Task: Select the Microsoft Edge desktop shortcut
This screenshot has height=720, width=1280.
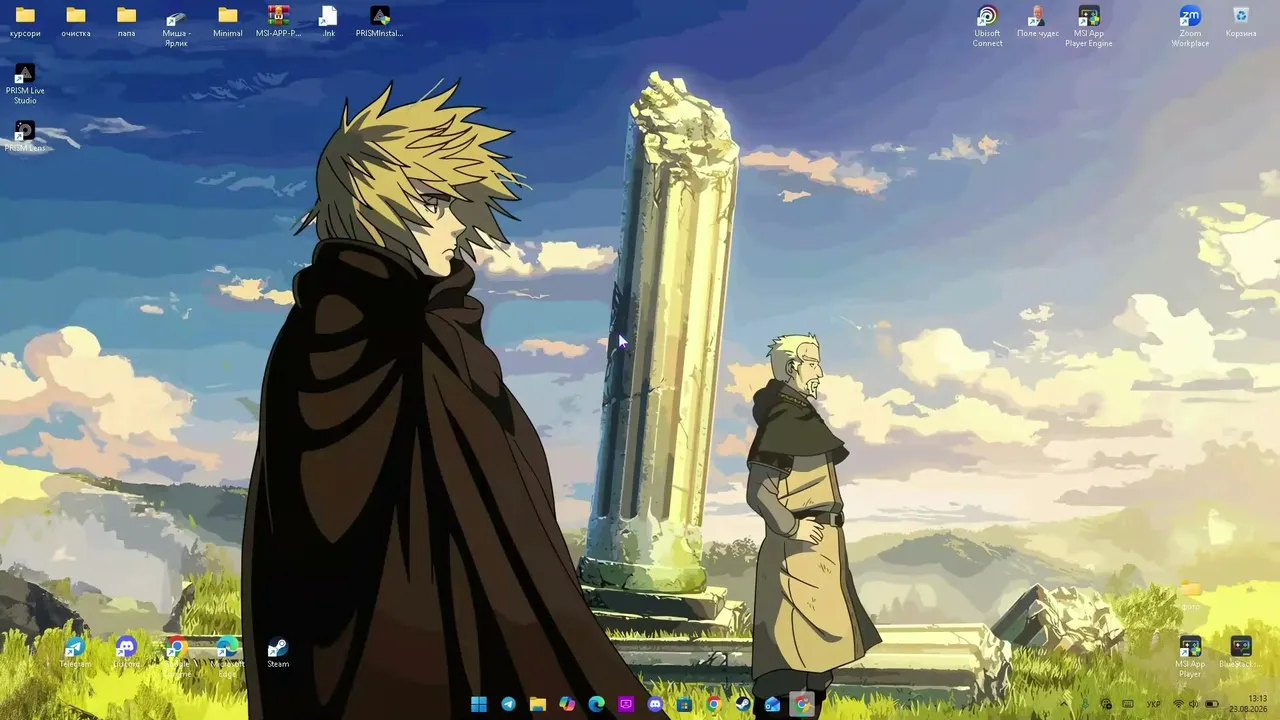Action: click(227, 657)
